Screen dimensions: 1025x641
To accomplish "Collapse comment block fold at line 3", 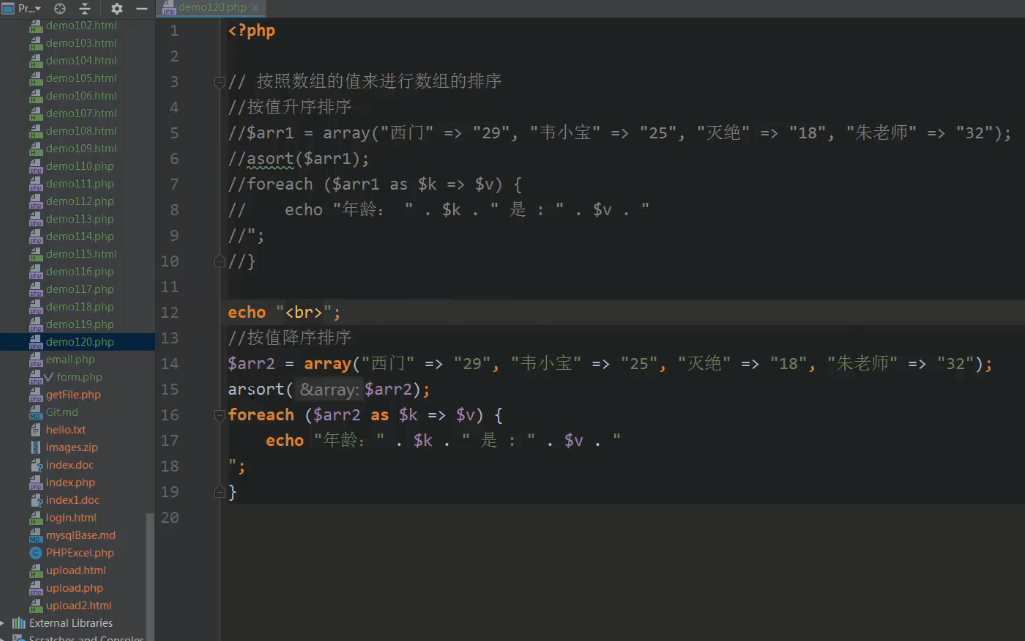I will tap(220, 82).
